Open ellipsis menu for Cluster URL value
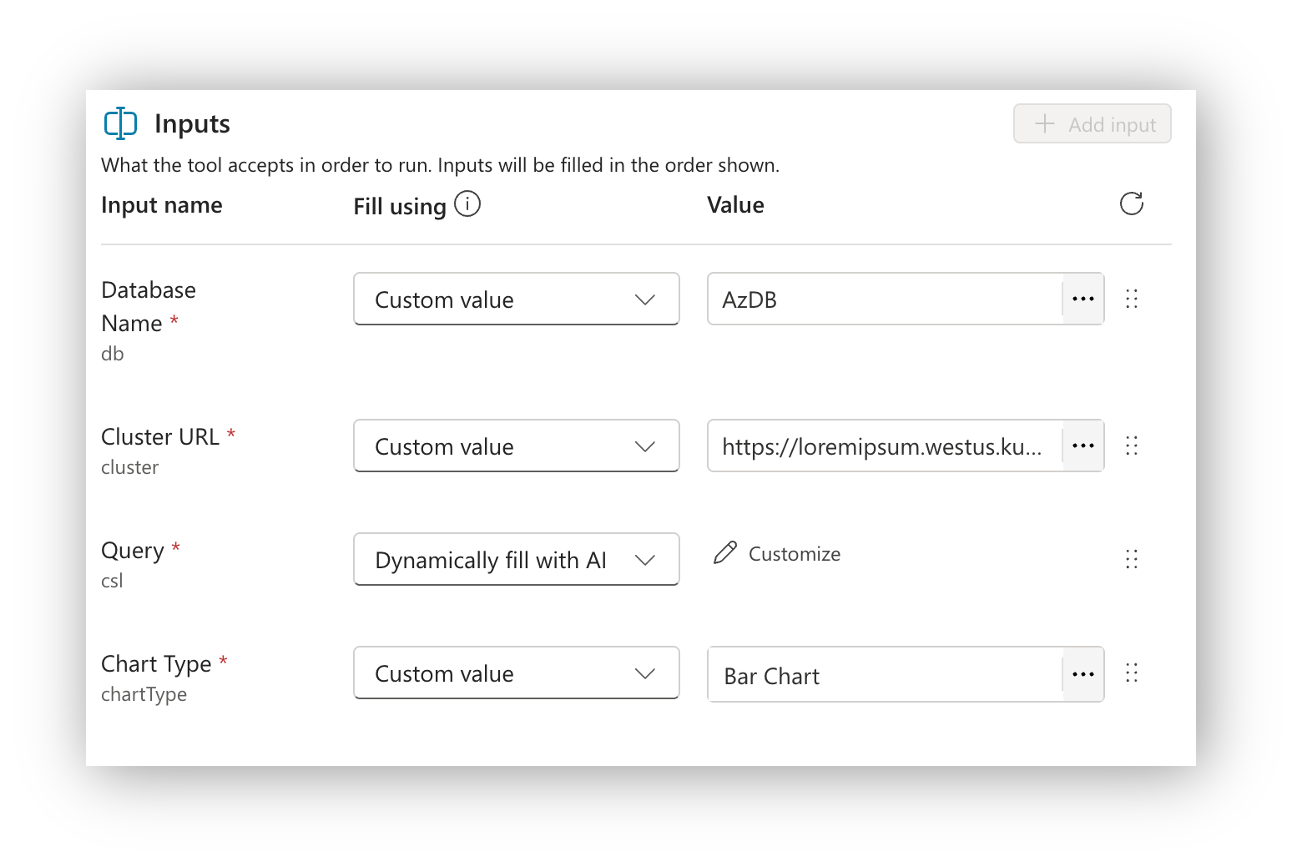 pos(1083,446)
